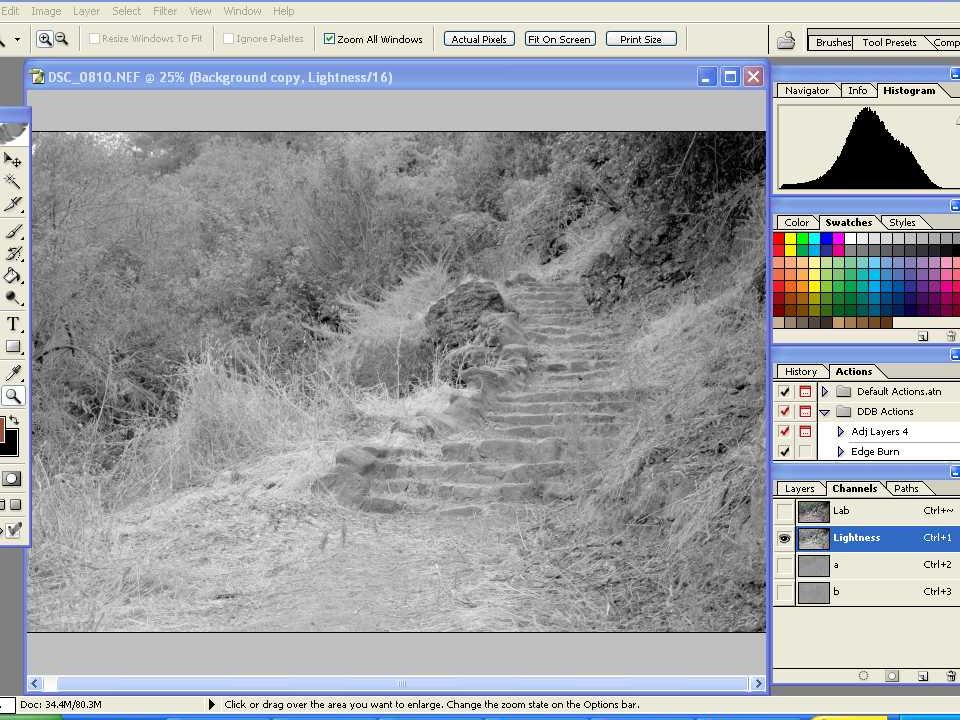Select the Lab composite channel thumbnail
Image resolution: width=960 pixels, height=720 pixels.
[813, 511]
